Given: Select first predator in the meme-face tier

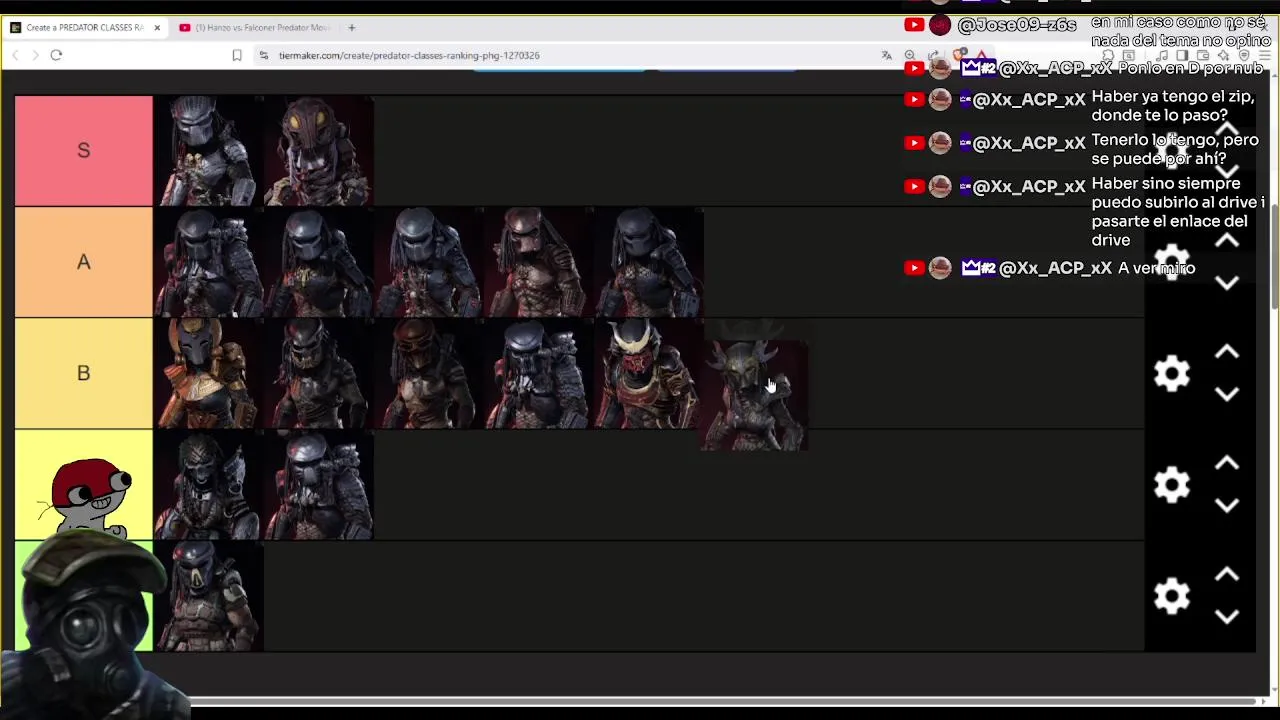Looking at the screenshot, I should [208, 485].
